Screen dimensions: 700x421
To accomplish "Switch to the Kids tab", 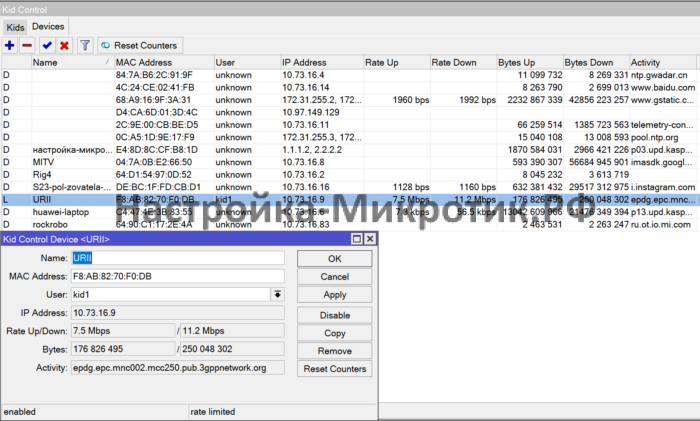I will tap(14, 25).
